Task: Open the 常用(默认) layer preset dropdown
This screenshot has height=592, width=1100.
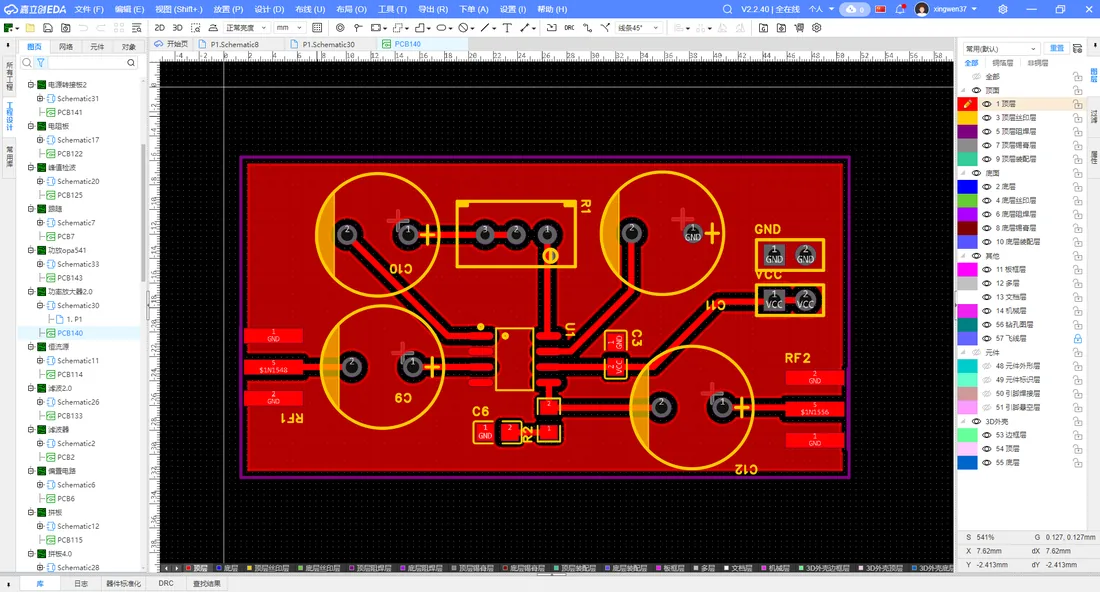Action: point(1000,48)
